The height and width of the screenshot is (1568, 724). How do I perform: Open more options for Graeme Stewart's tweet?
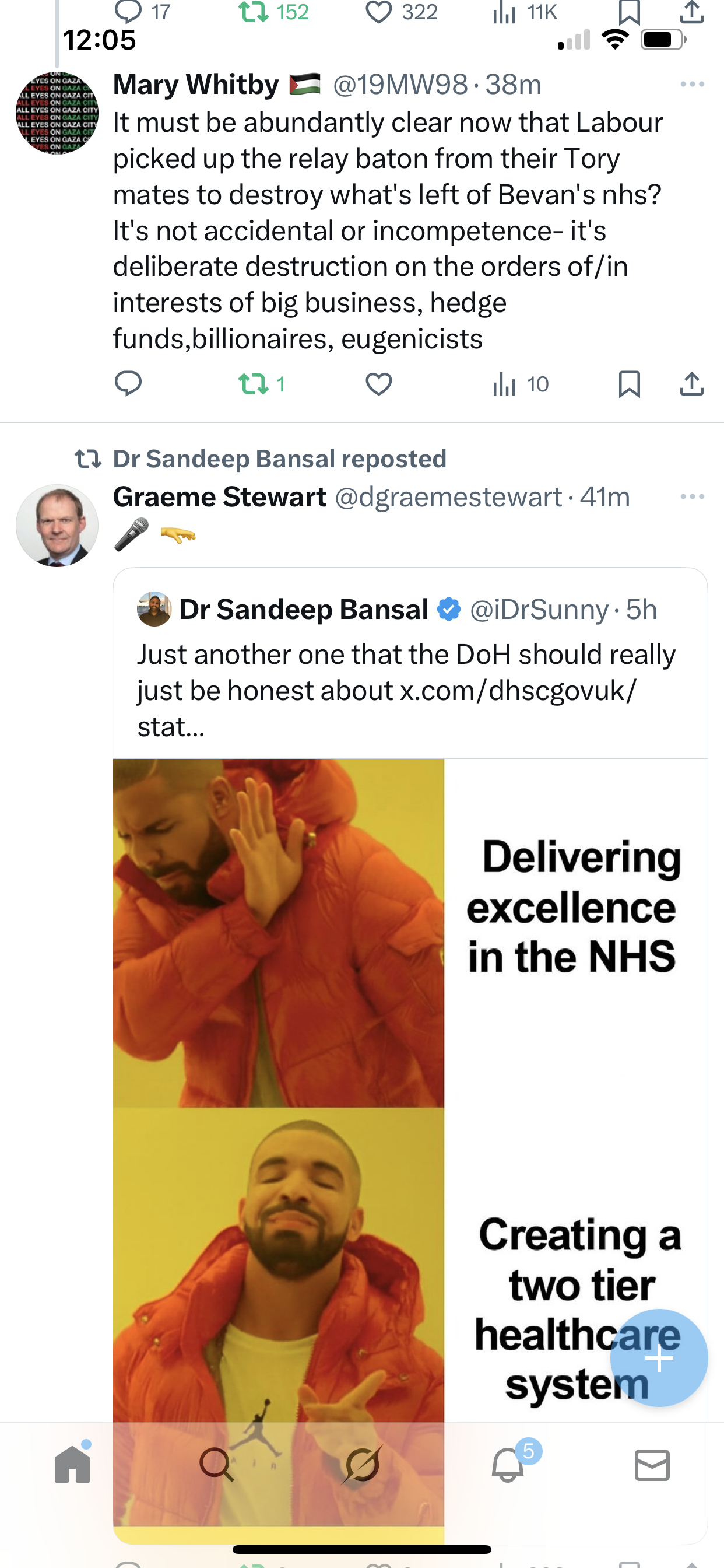(x=692, y=498)
